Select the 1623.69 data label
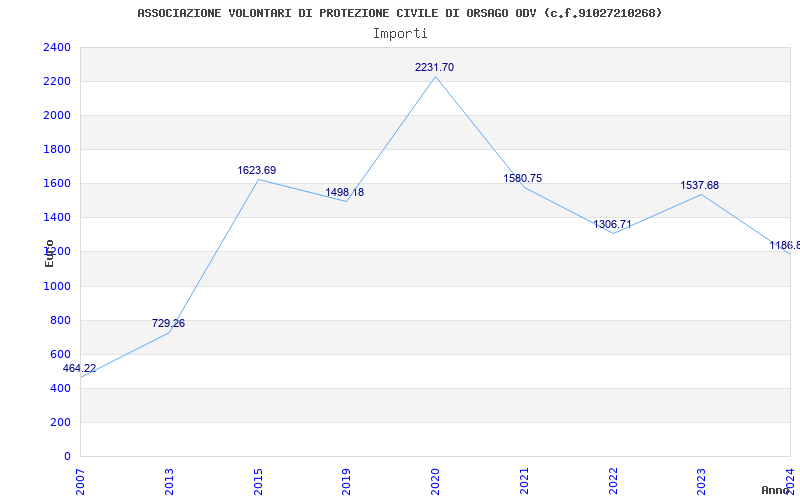Image resolution: width=800 pixels, height=500 pixels. click(257, 170)
